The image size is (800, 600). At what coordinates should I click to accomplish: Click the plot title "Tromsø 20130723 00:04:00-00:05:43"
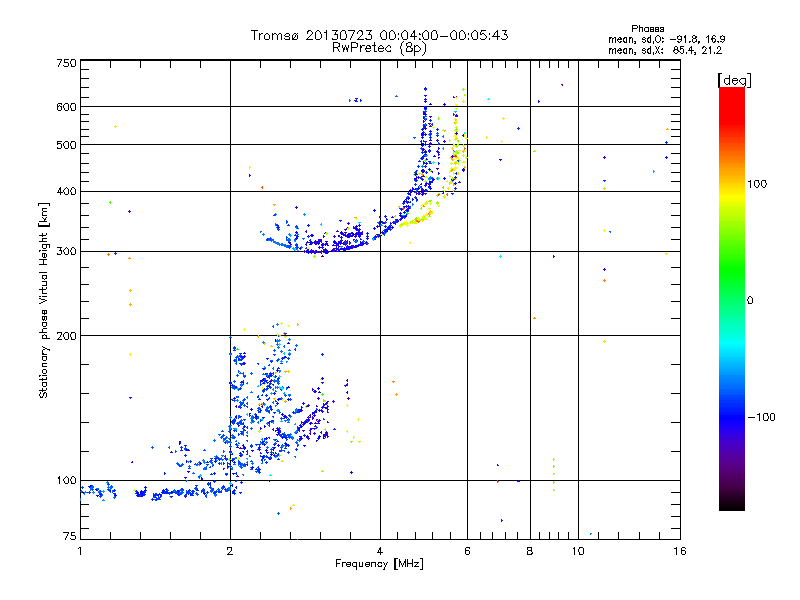[x=380, y=35]
